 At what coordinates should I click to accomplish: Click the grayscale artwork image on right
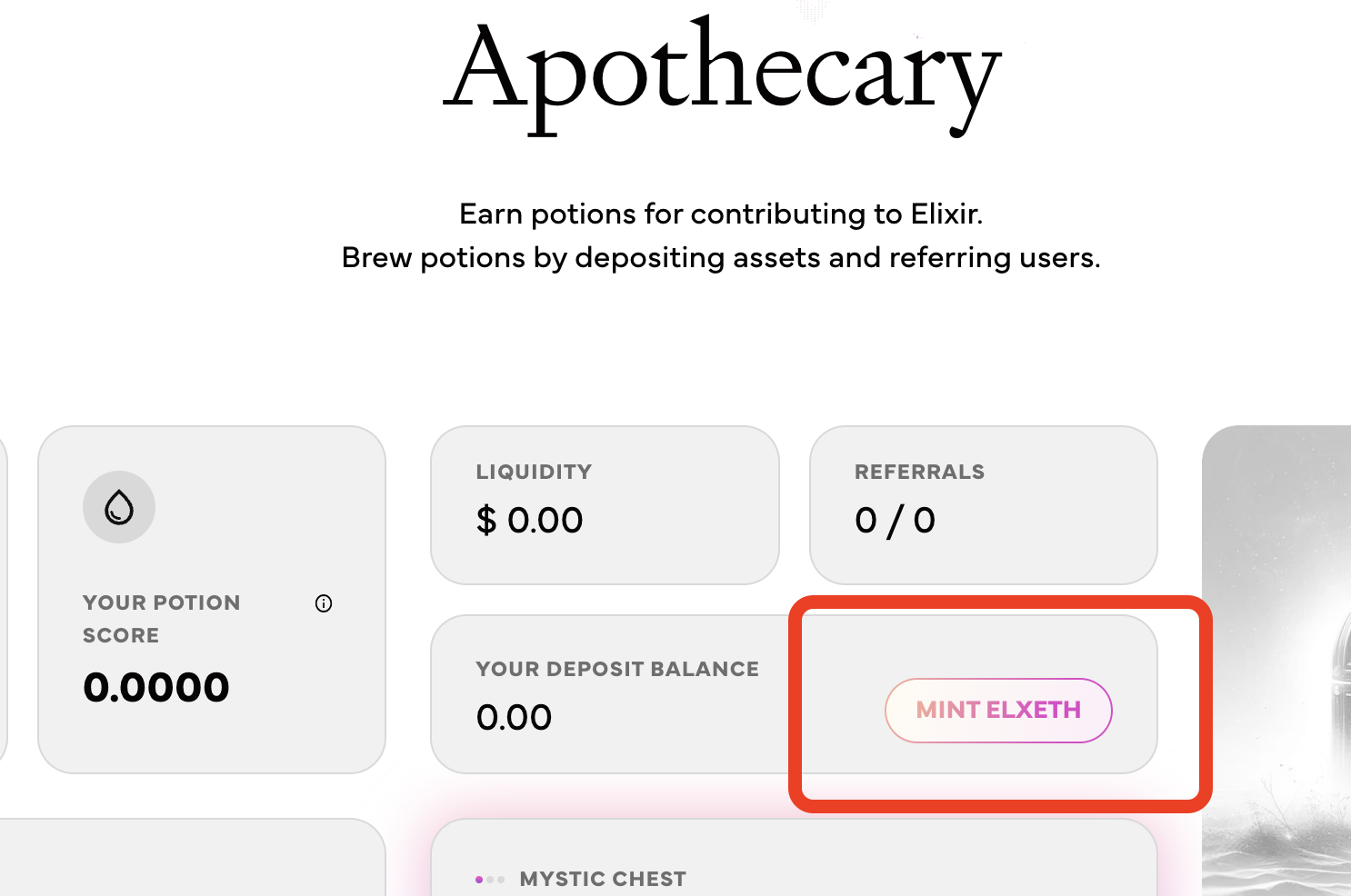pyautogui.click(x=1276, y=661)
